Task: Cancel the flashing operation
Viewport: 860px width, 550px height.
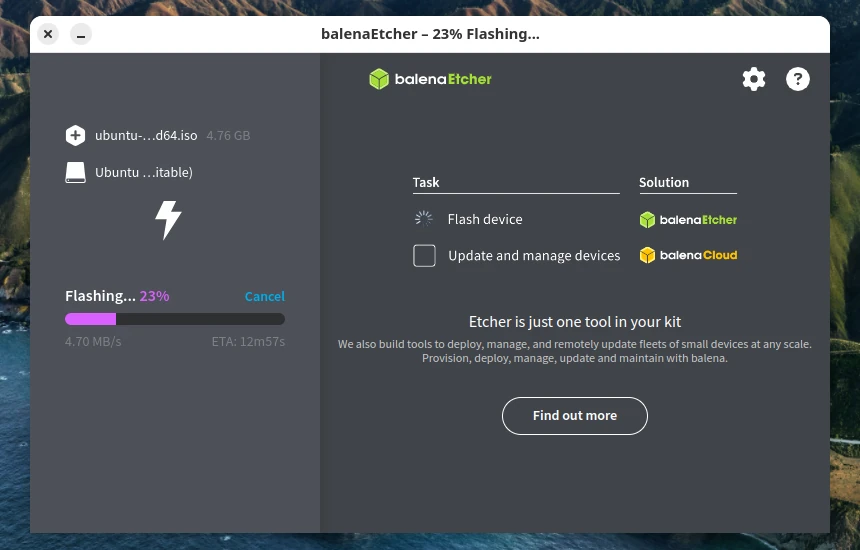Action: pyautogui.click(x=264, y=297)
